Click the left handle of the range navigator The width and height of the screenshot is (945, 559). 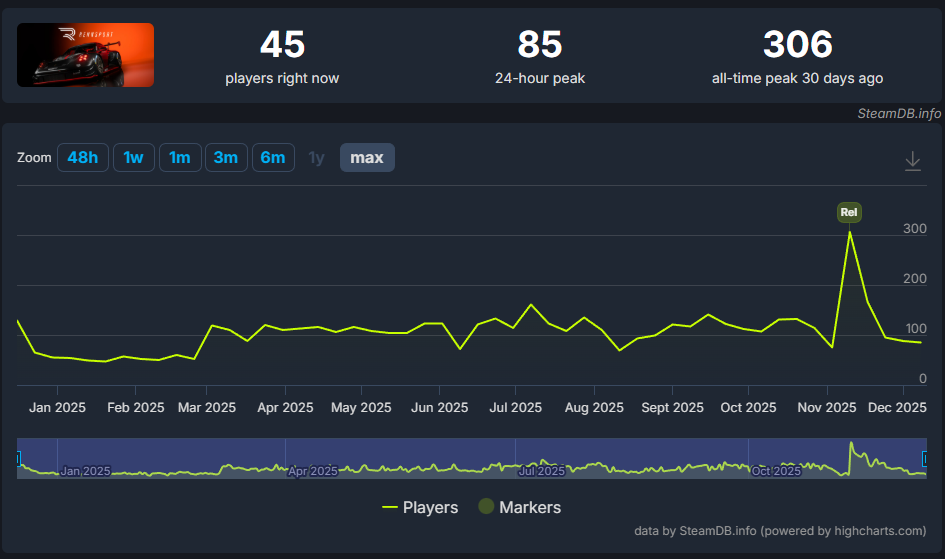point(18,458)
